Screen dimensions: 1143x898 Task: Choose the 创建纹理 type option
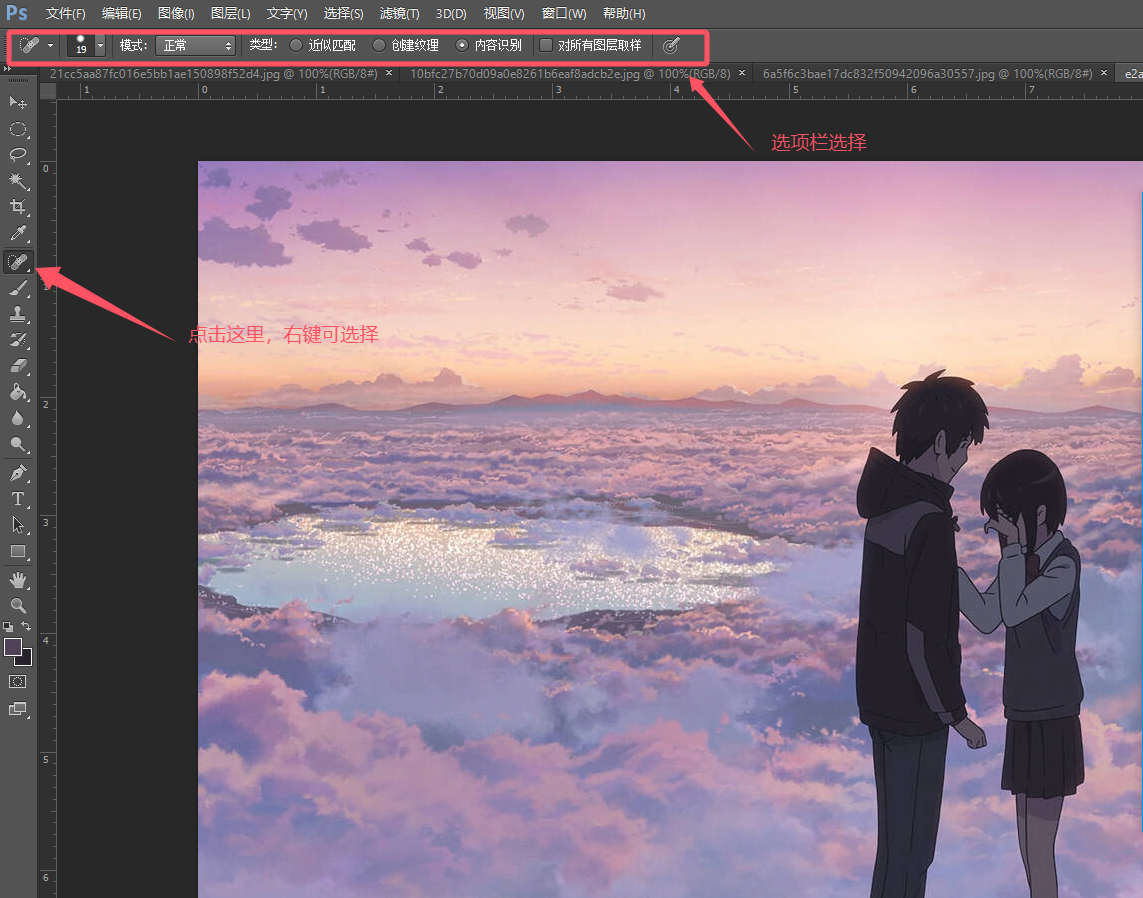pyautogui.click(x=406, y=45)
